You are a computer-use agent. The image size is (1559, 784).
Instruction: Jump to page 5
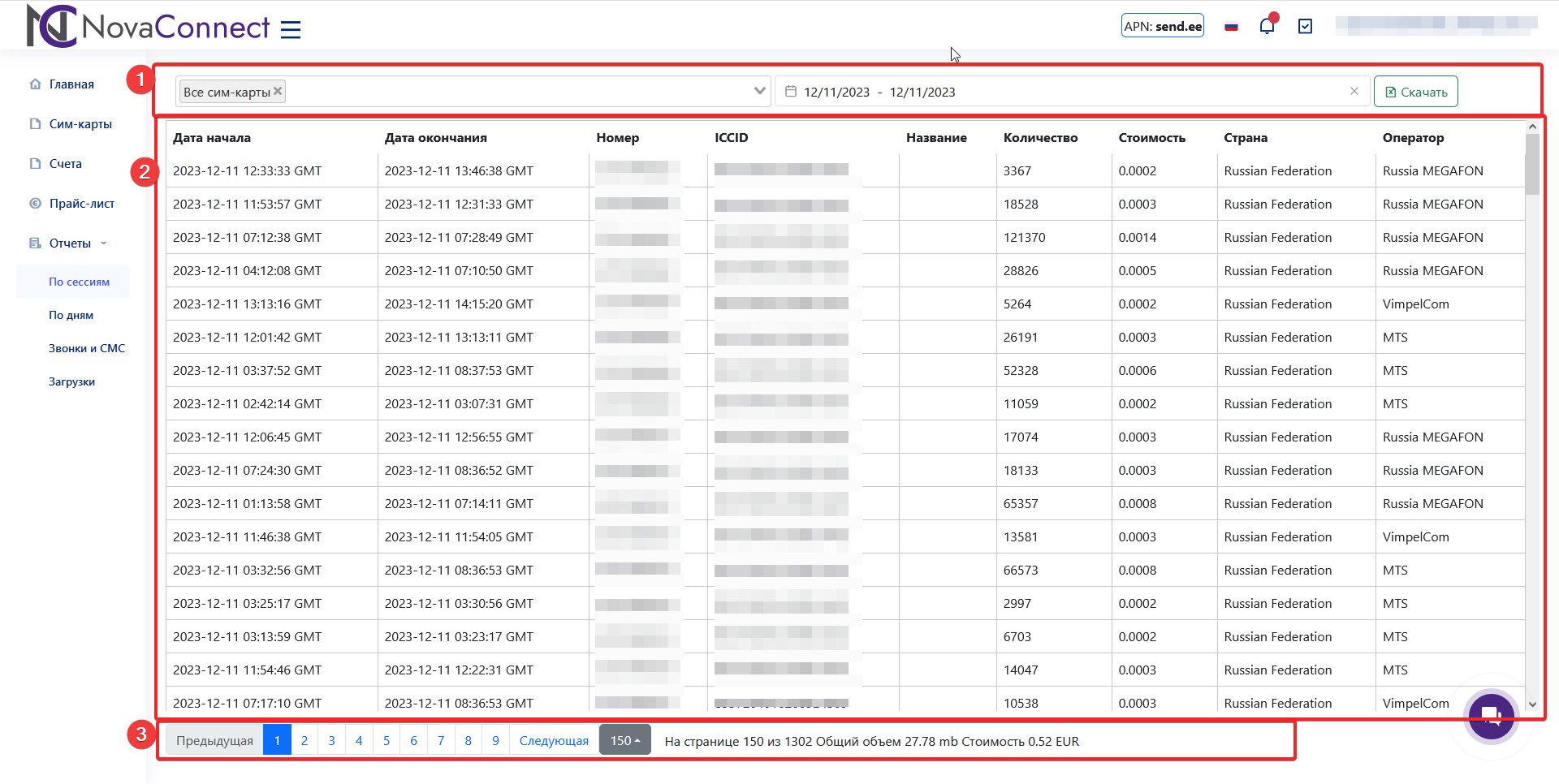[387, 740]
